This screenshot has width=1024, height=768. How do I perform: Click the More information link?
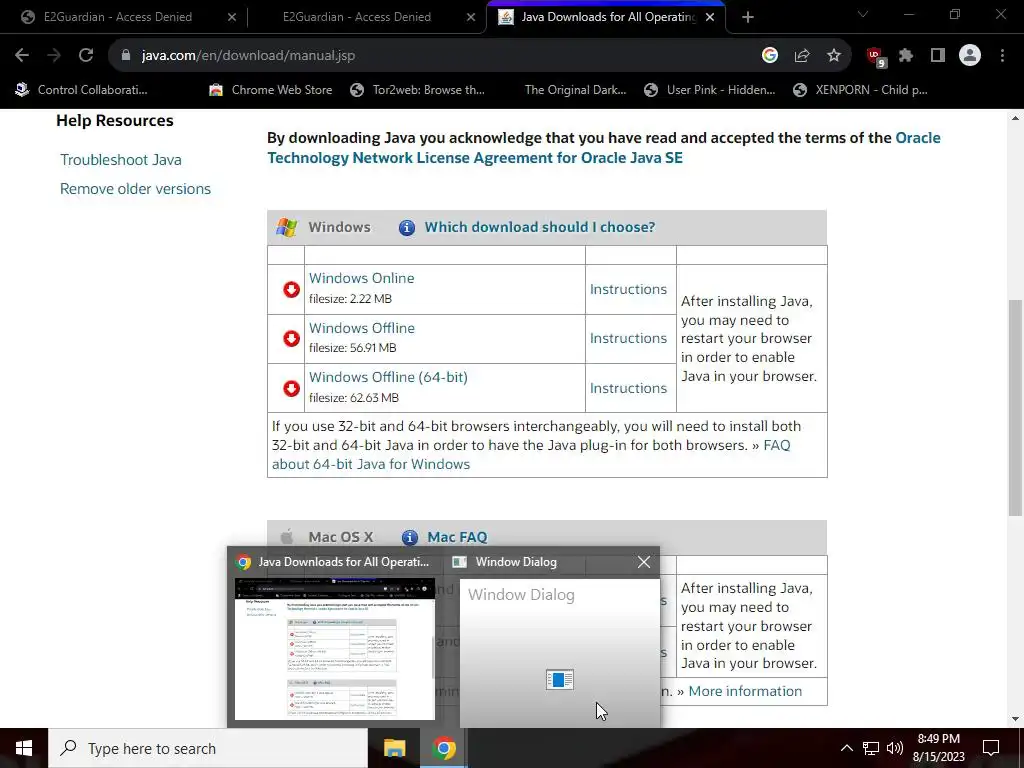(745, 692)
